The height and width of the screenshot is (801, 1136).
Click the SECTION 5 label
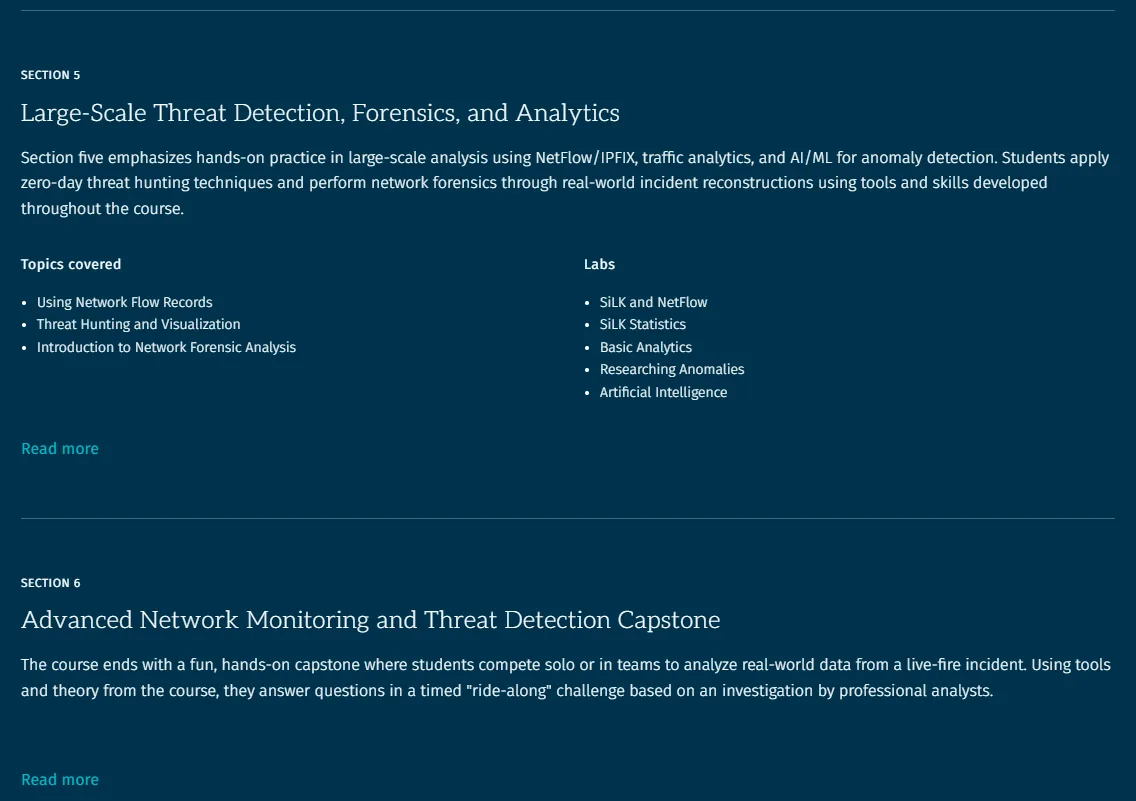click(51, 75)
